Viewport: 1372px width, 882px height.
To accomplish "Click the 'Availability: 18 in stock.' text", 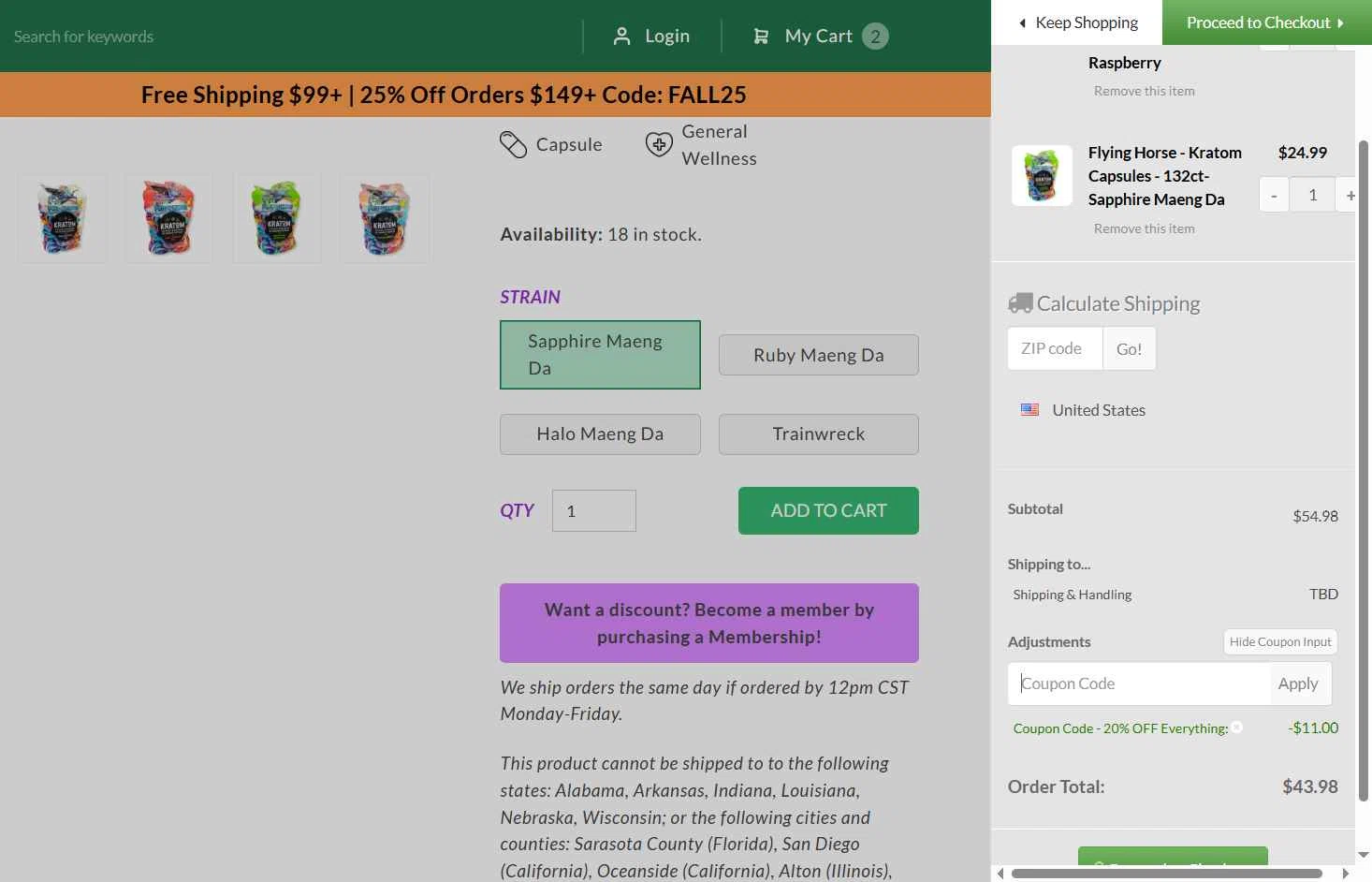I will (601, 234).
